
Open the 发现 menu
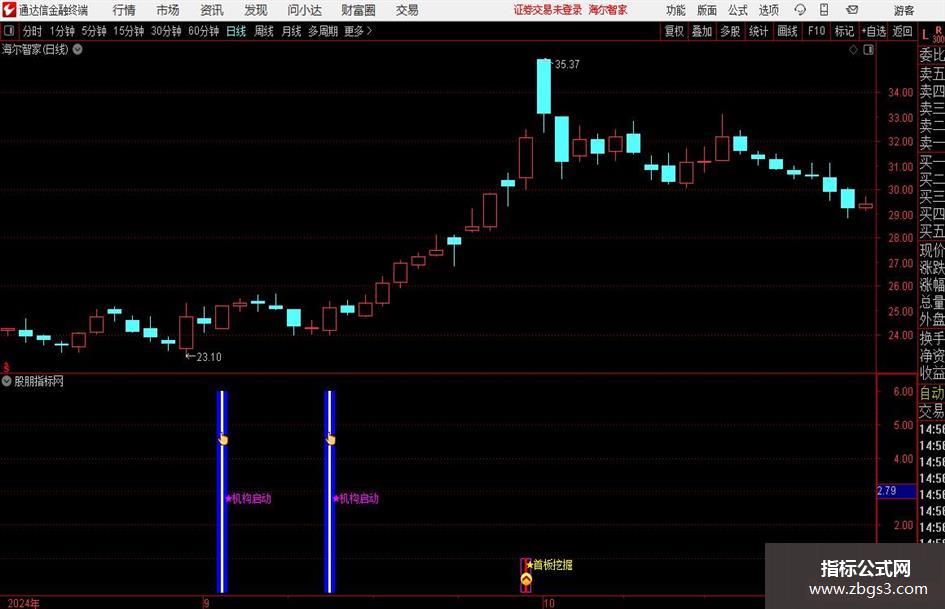256,10
